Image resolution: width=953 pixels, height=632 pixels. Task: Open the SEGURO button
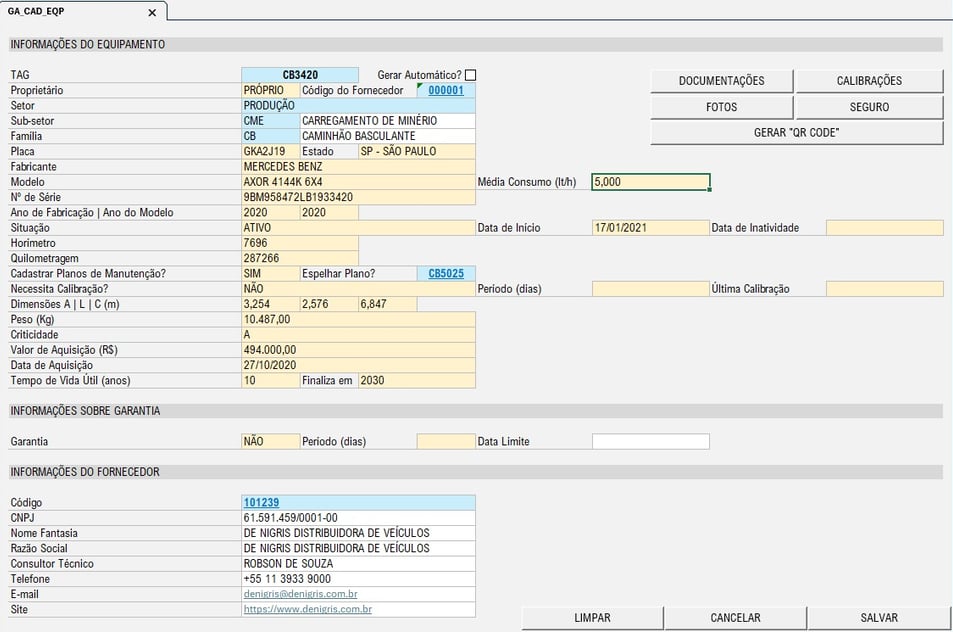[869, 107]
